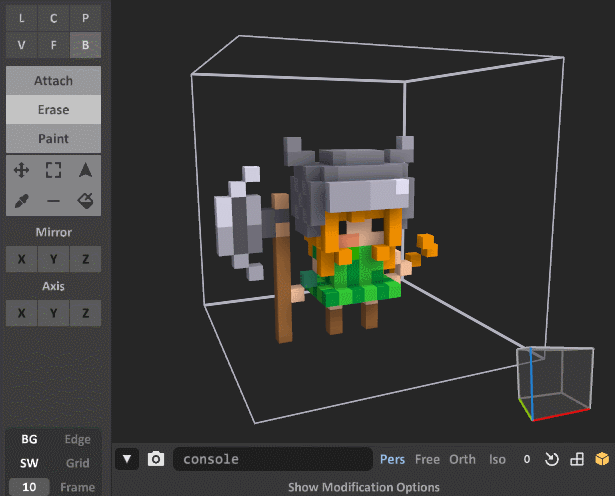Switch to Paint mode

[53, 138]
